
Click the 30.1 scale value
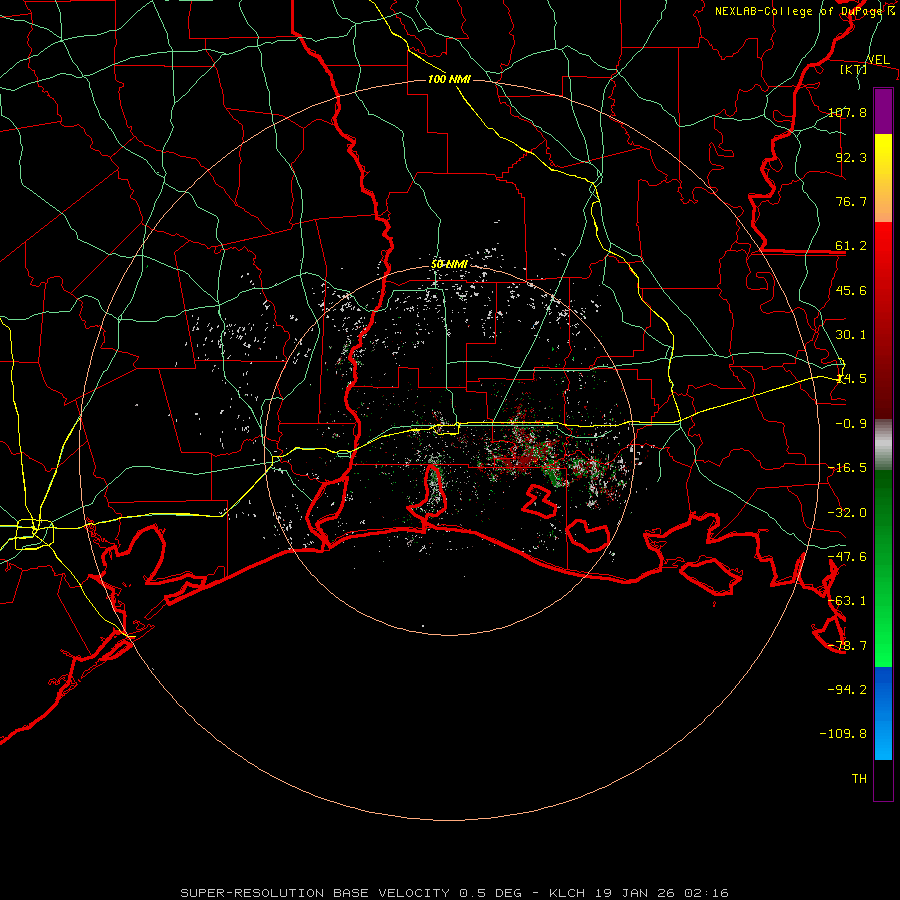click(x=851, y=335)
